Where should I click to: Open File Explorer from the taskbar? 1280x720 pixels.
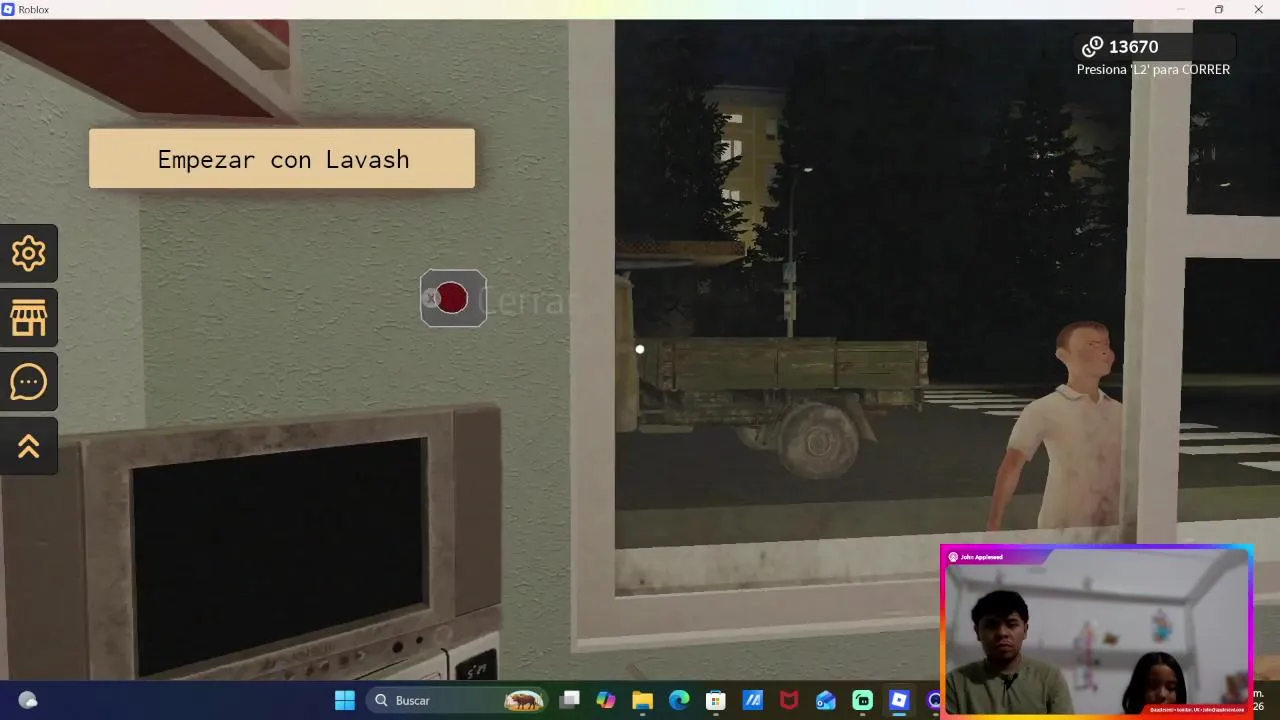pos(642,700)
